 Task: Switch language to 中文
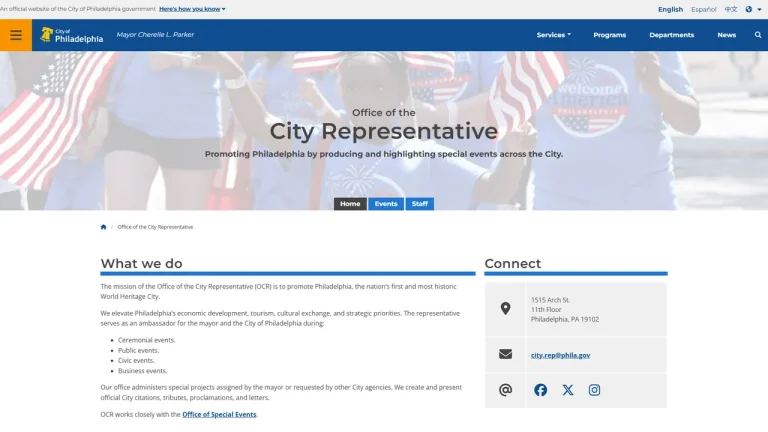[731, 9]
